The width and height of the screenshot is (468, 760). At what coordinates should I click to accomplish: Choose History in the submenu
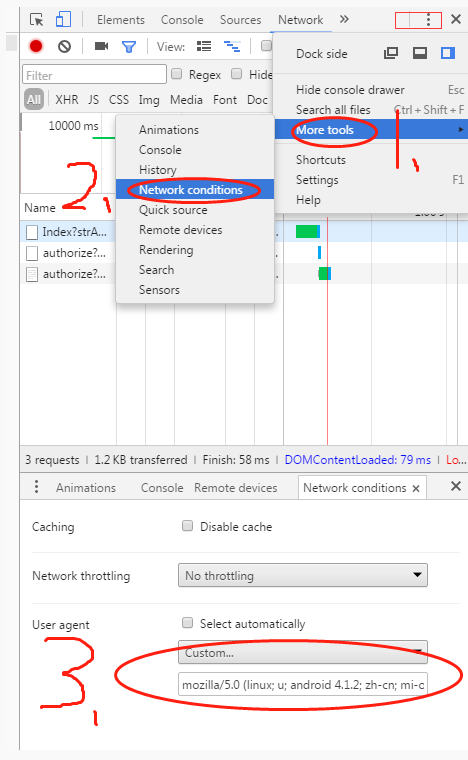tap(195, 170)
